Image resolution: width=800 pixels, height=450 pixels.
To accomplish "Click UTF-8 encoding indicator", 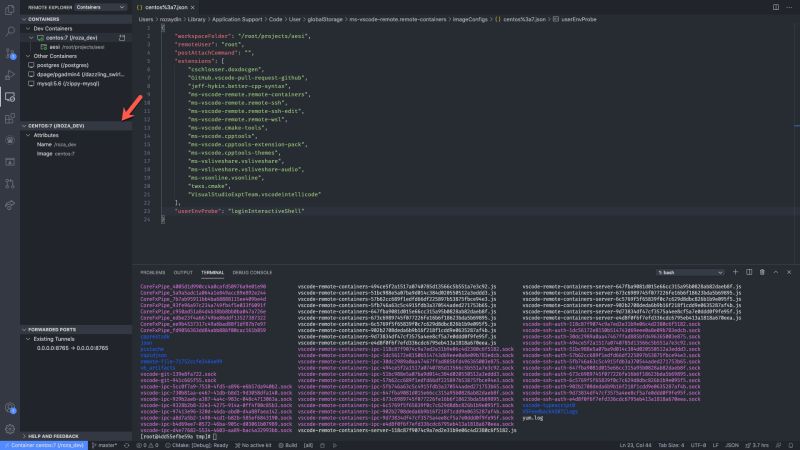I will pyautogui.click(x=698, y=445).
